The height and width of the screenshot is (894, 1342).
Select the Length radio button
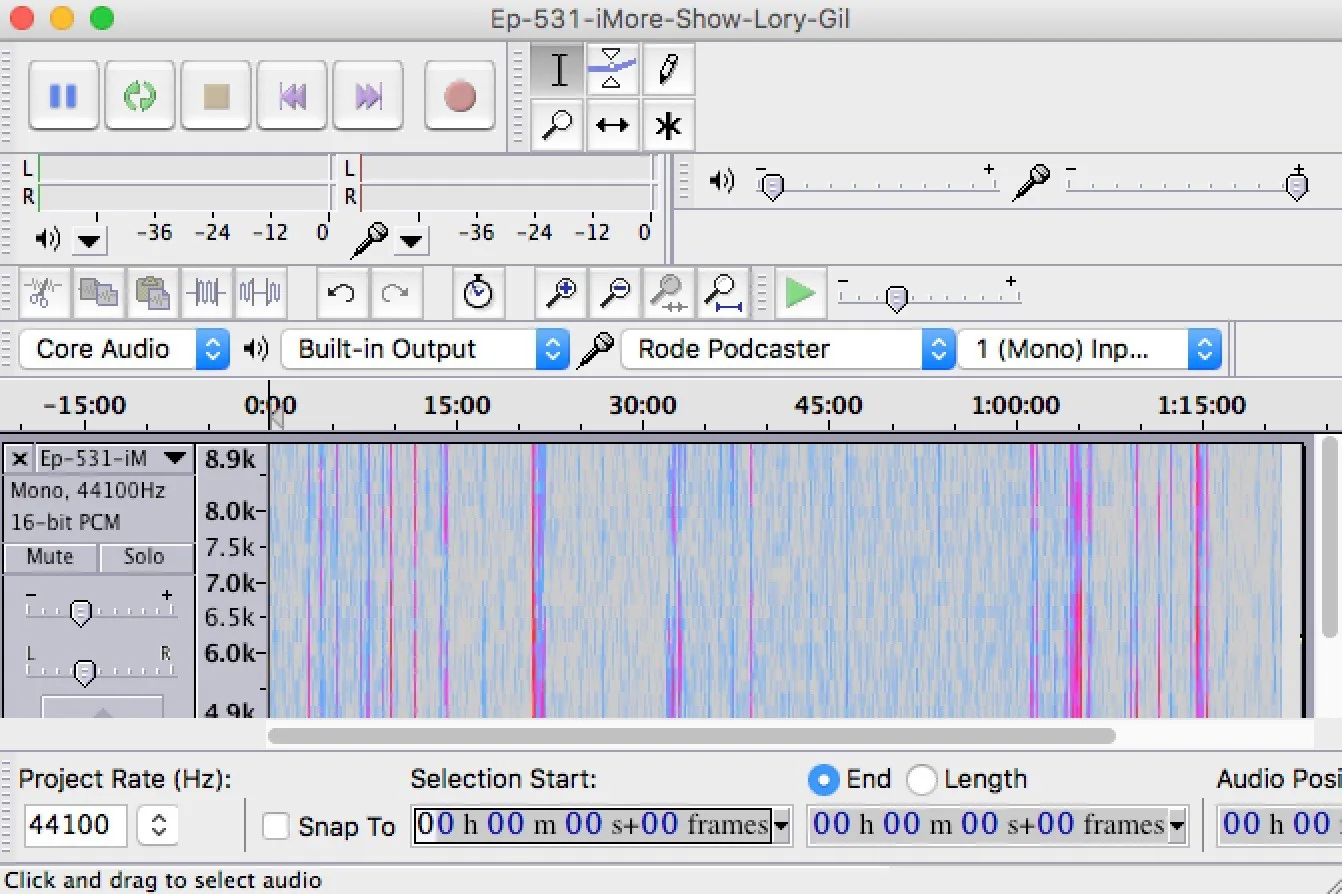point(921,780)
